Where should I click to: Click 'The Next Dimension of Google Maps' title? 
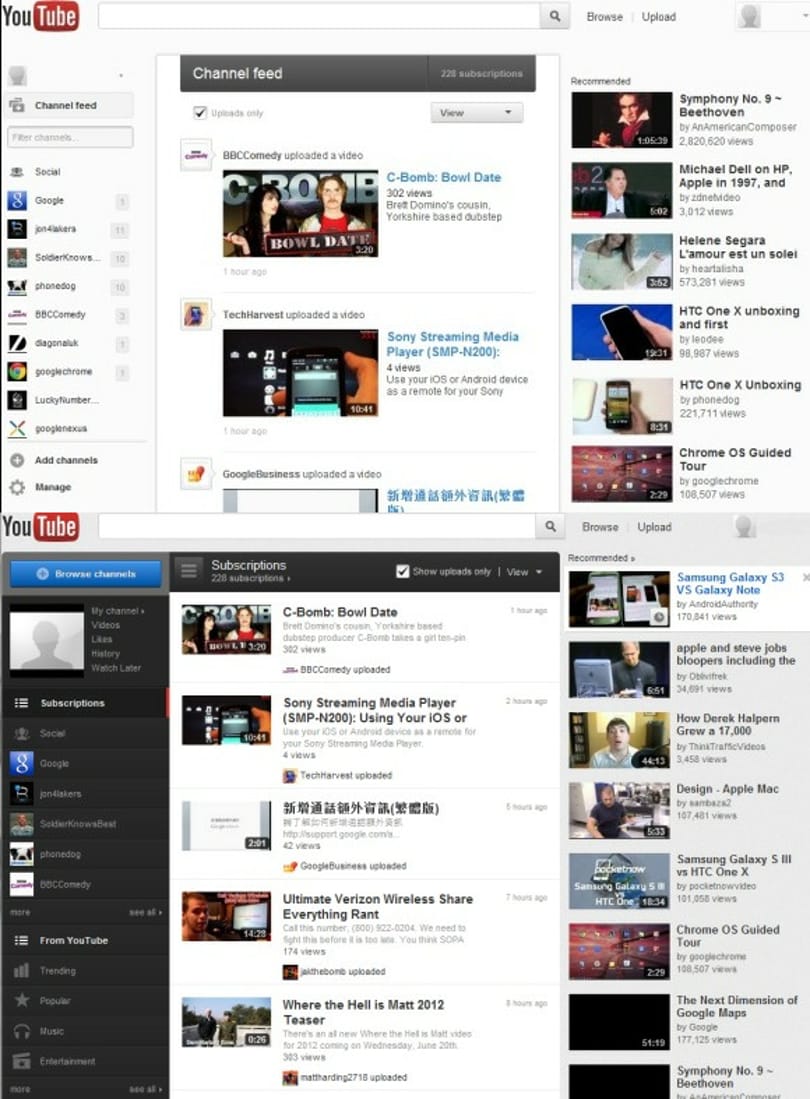tap(736, 1006)
